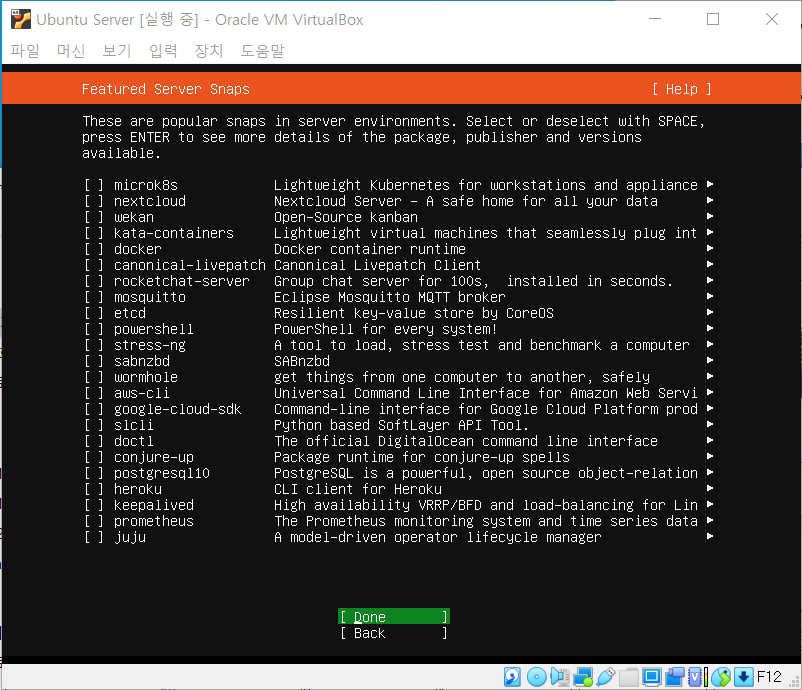This screenshot has height=690, width=802.
Task: Open the 도움말 menu
Action: [x=262, y=50]
